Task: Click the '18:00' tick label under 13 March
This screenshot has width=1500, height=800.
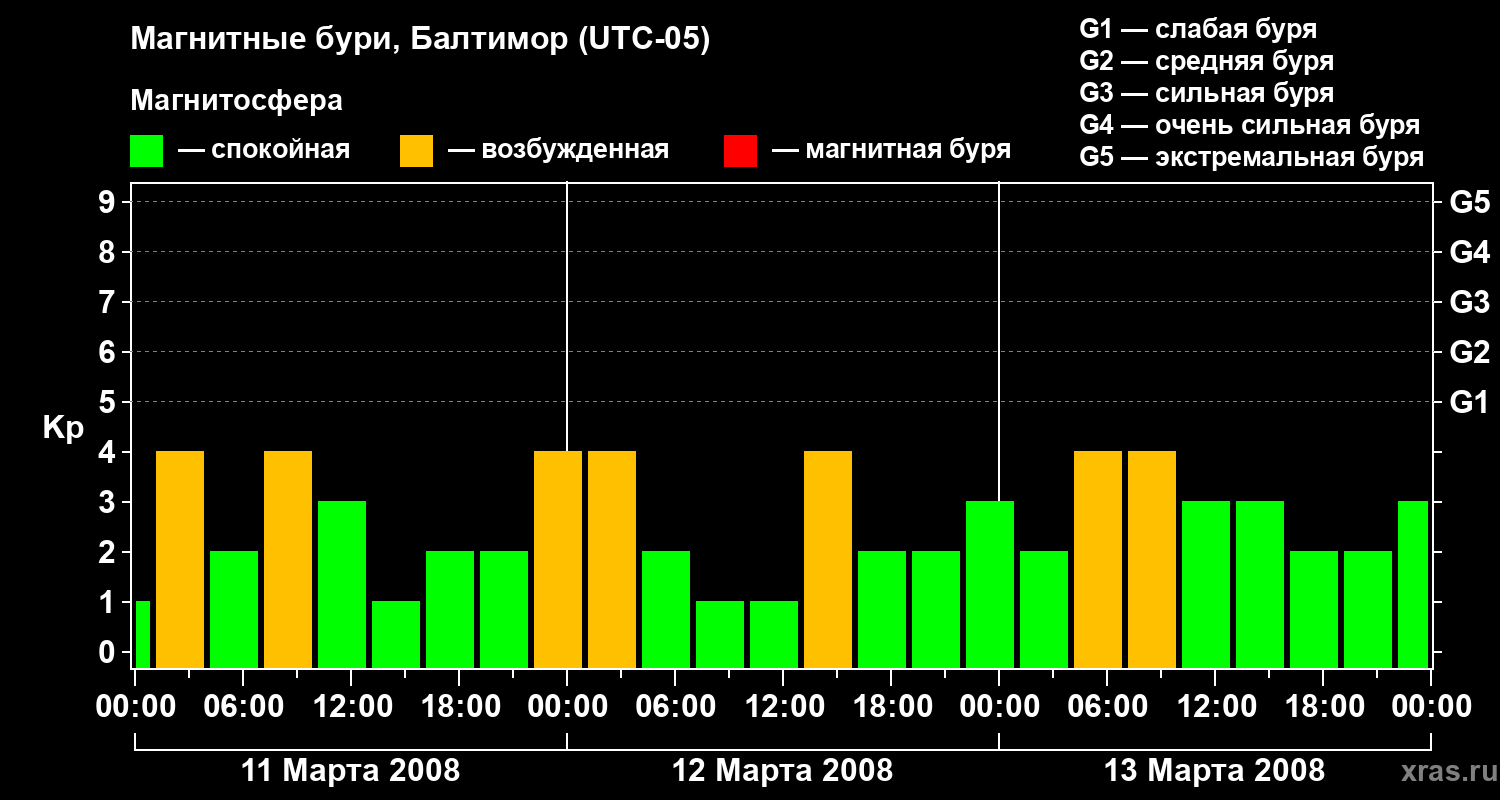Action: click(x=1323, y=707)
